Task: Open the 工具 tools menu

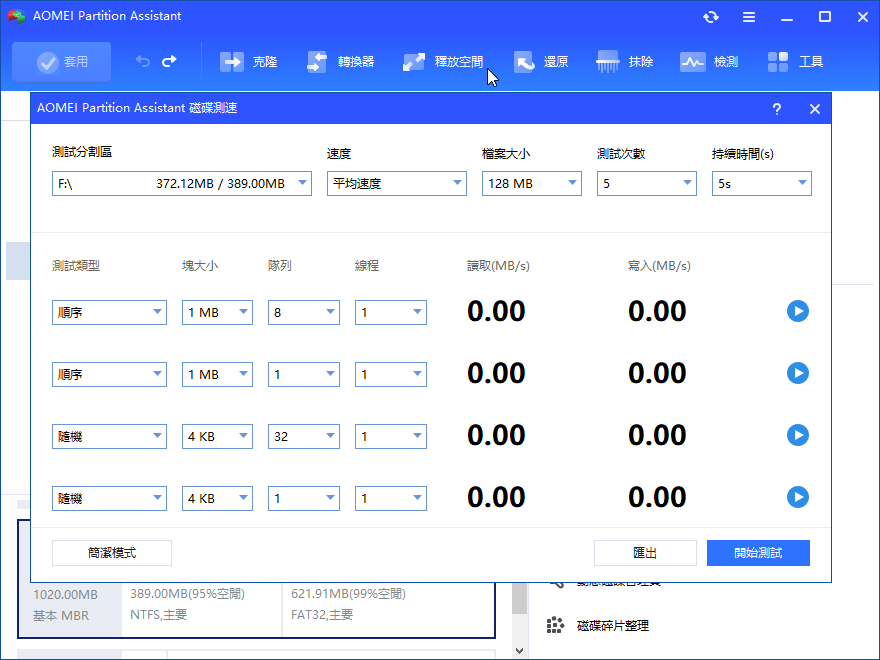Action: 795,62
